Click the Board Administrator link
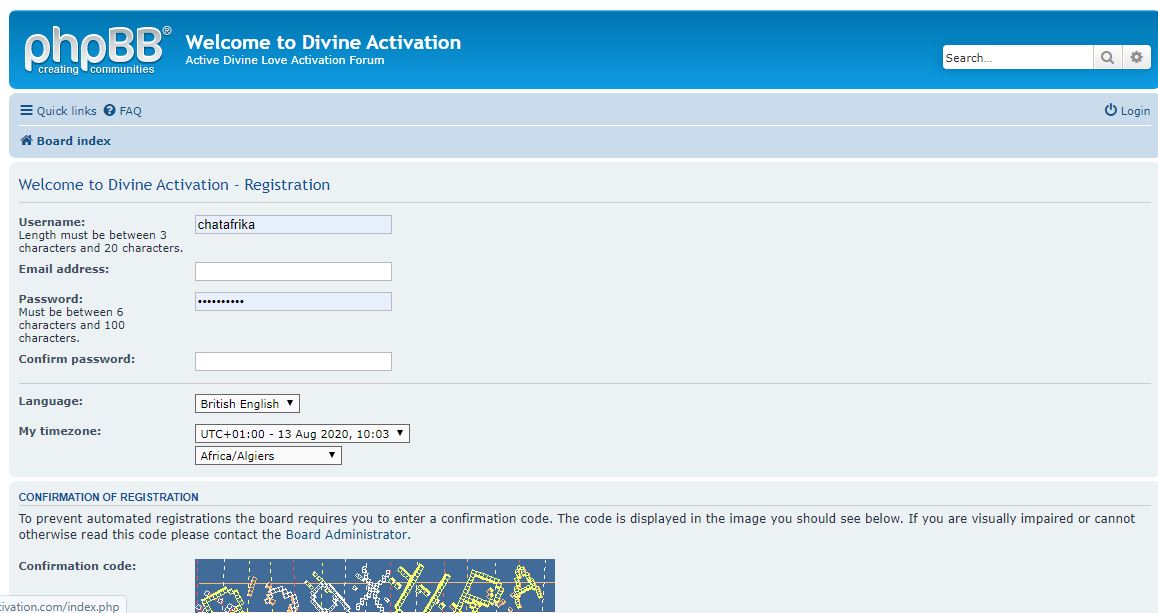Image resolution: width=1158 pixels, height=613 pixels. 346,535
